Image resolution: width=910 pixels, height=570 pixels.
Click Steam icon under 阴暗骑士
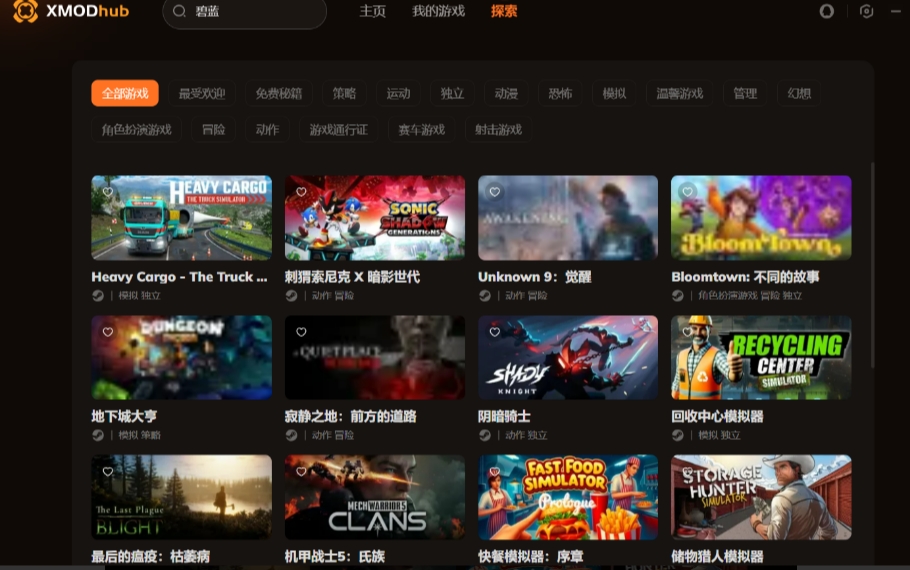485,435
